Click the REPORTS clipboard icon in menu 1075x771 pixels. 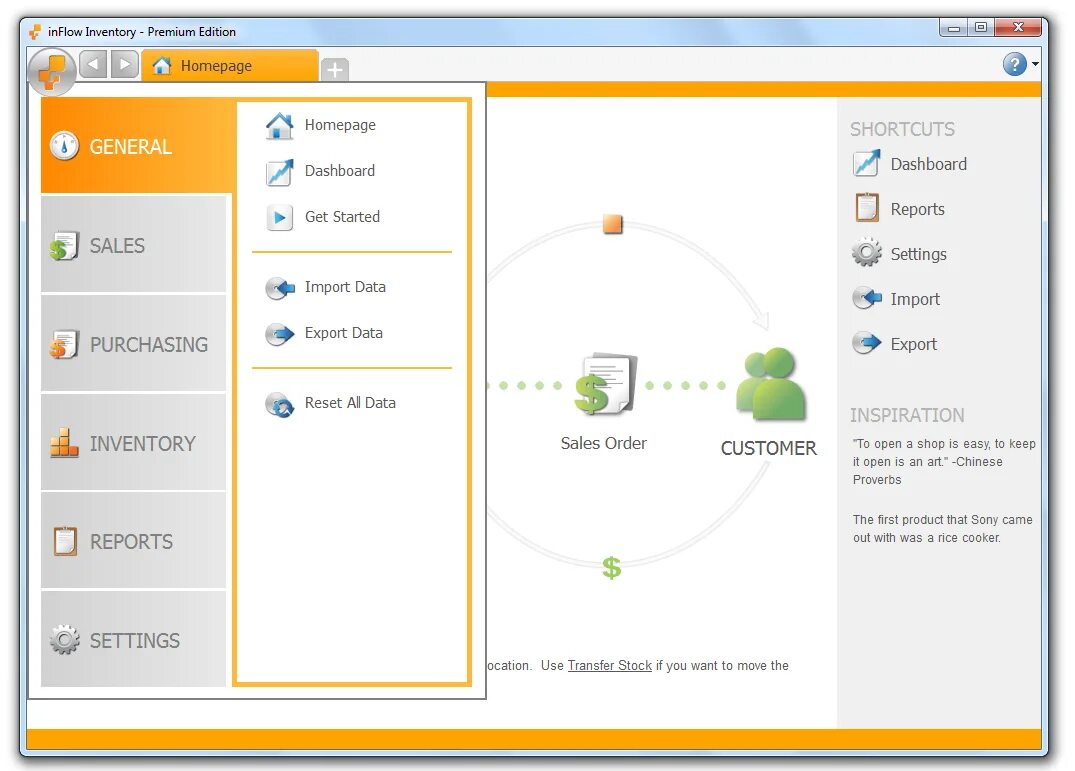(x=65, y=541)
